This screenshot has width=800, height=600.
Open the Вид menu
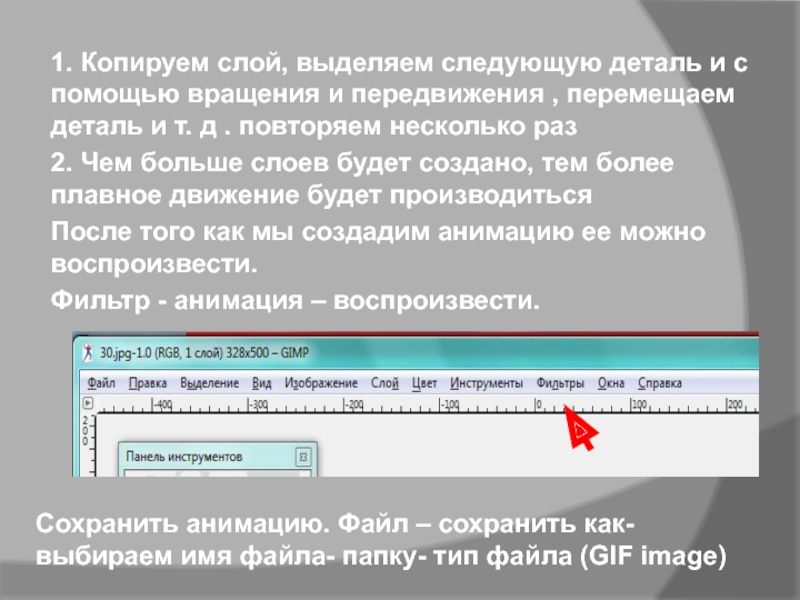(x=261, y=383)
